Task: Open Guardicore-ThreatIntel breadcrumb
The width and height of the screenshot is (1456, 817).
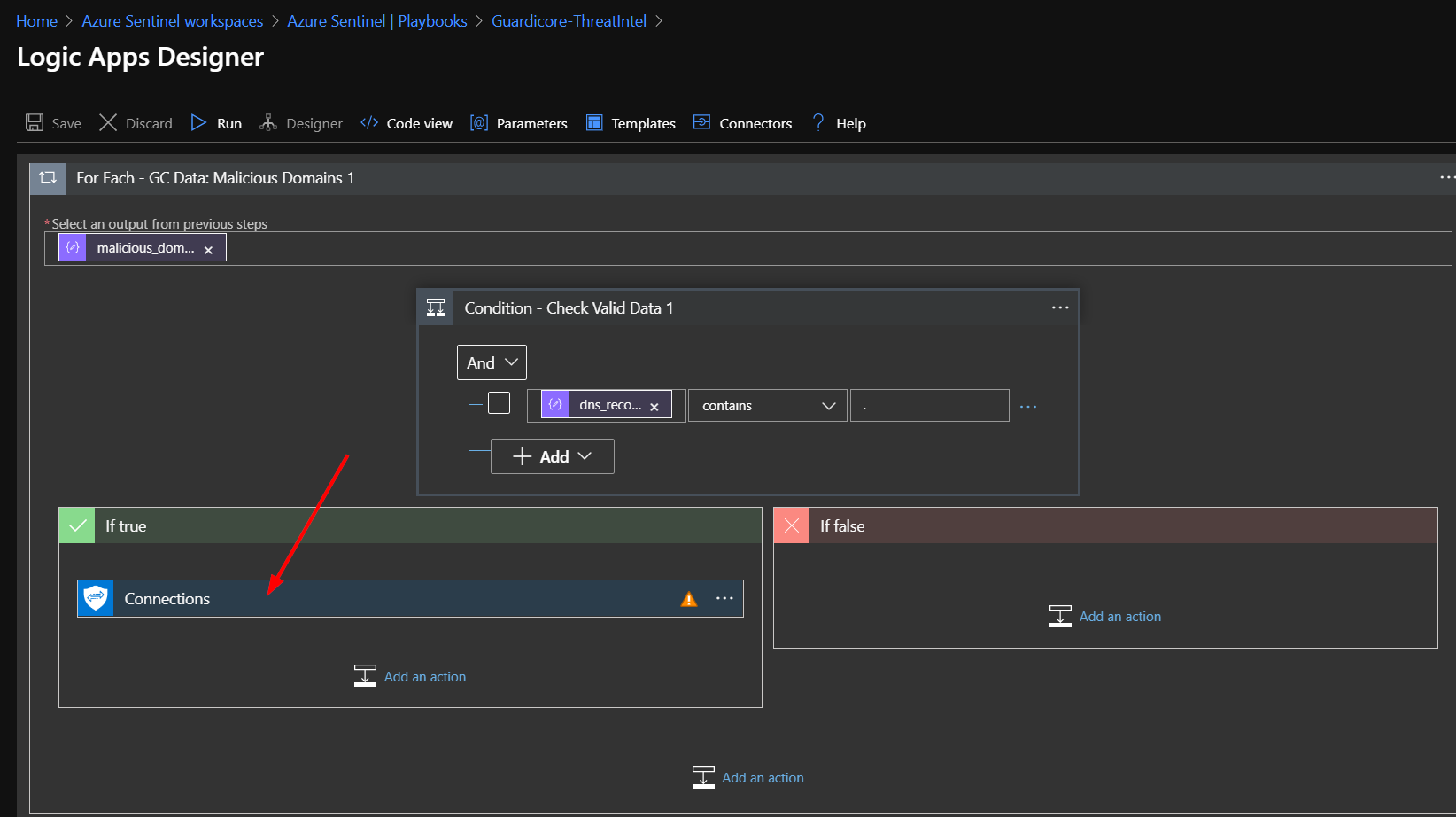Action: 569,21
